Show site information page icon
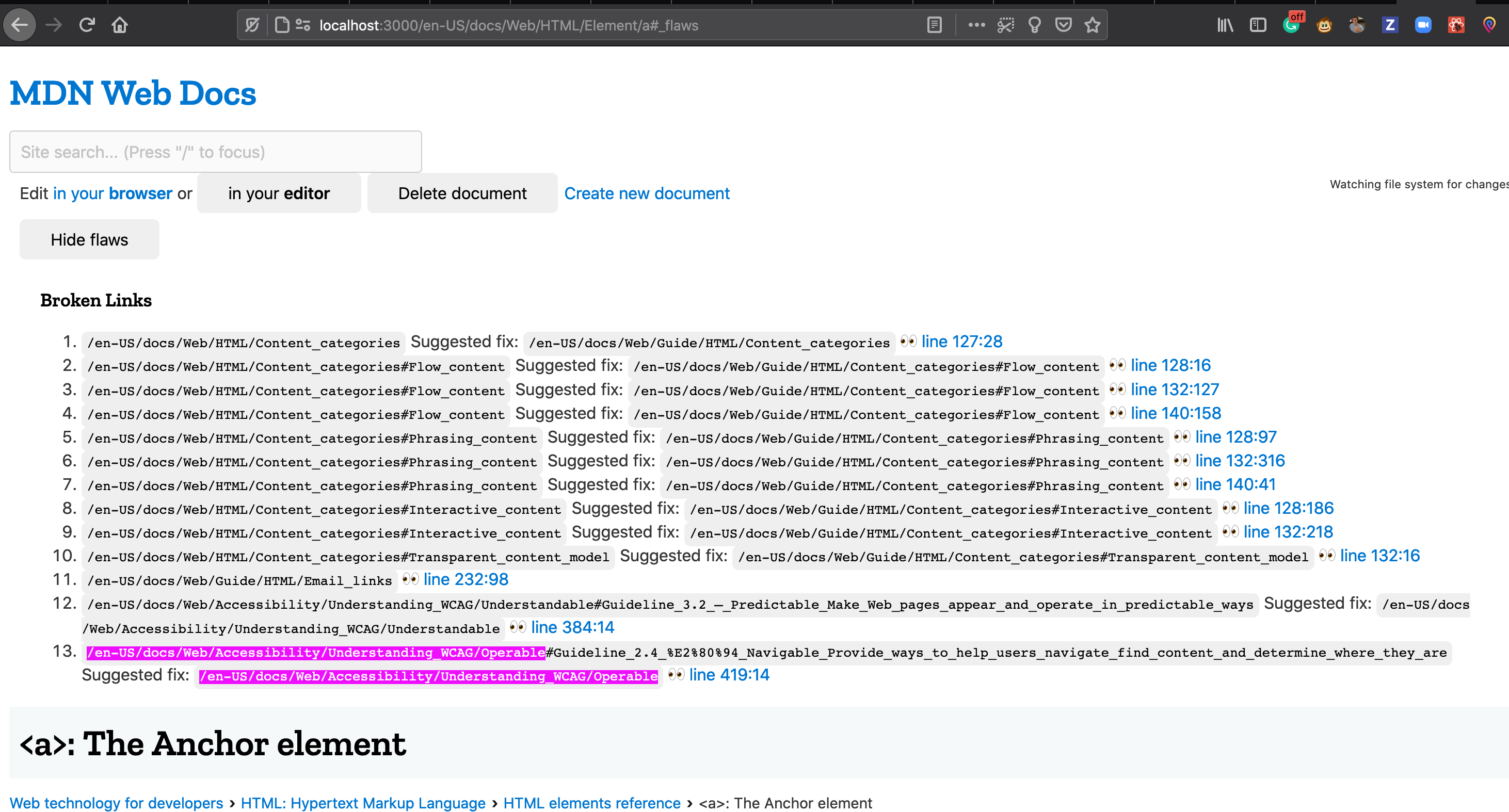Screen dimensions: 1509x812 point(282,25)
